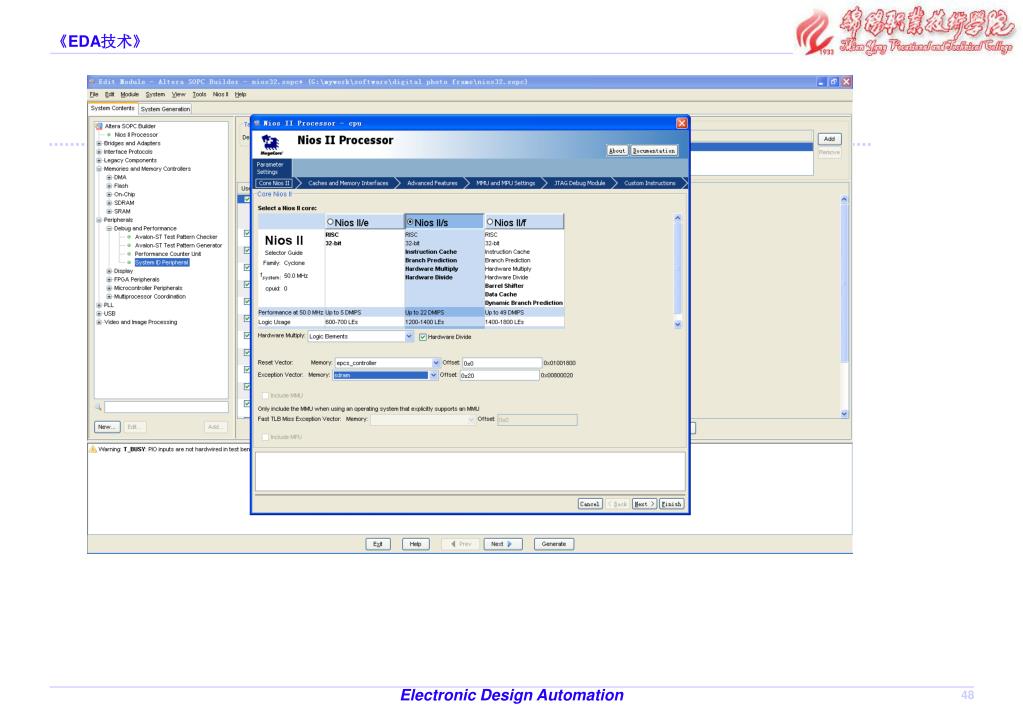Toggle the Include MMU checkbox
Screen dimensions: 1023x708
click(265, 395)
